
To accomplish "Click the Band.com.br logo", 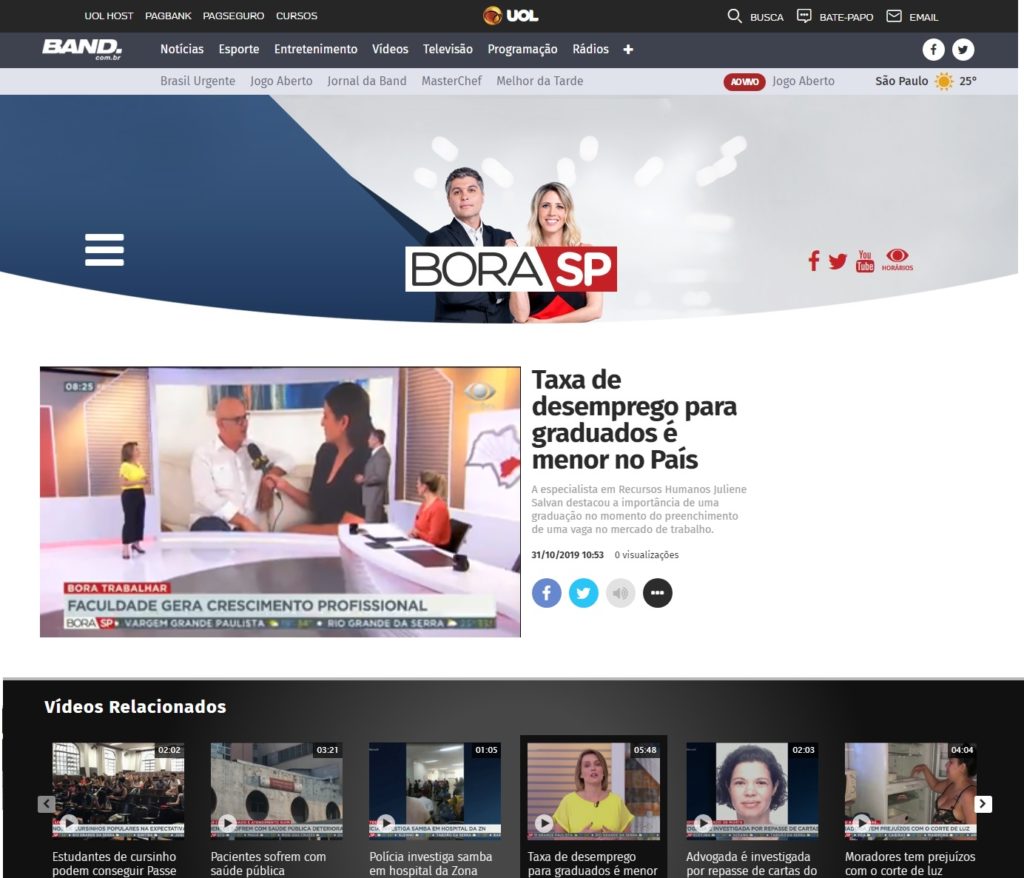I will coord(82,49).
